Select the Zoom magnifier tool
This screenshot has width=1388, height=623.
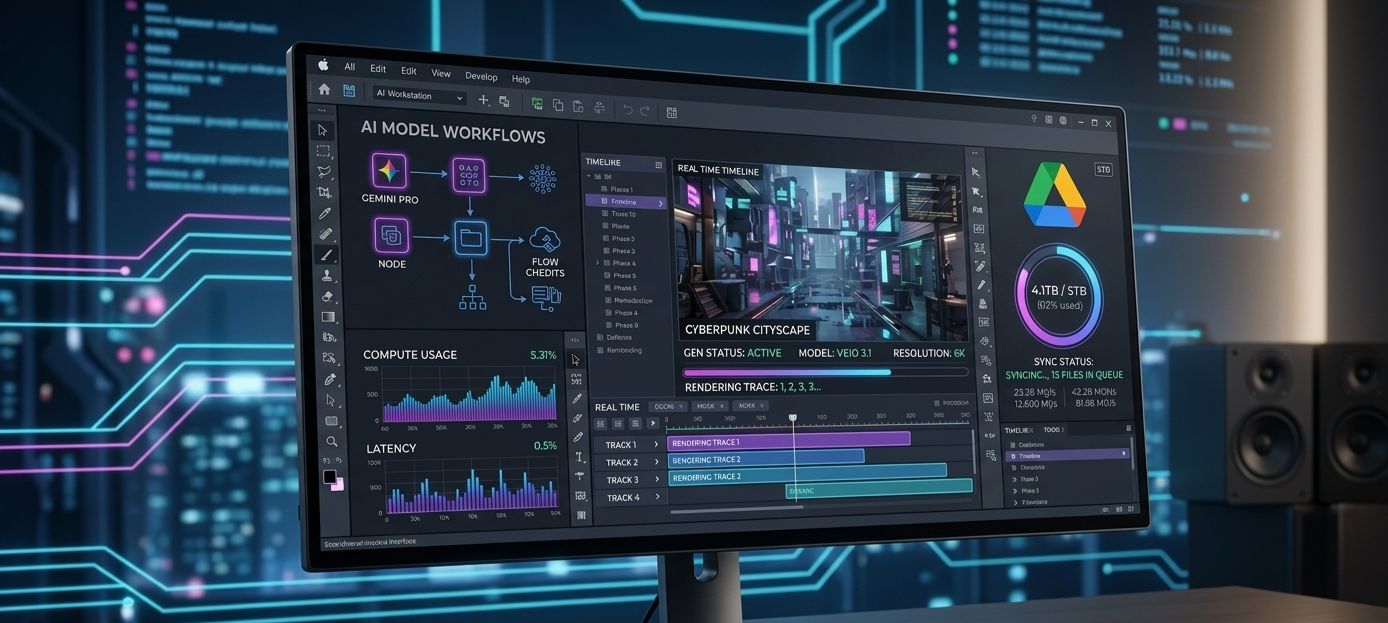click(332, 441)
